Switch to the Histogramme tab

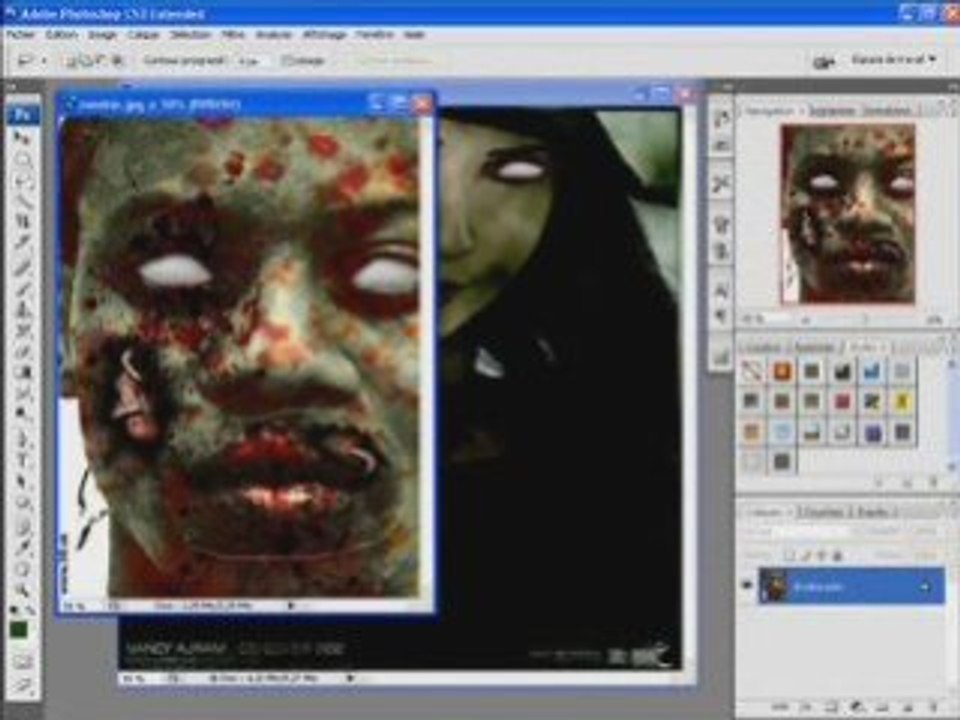832,111
